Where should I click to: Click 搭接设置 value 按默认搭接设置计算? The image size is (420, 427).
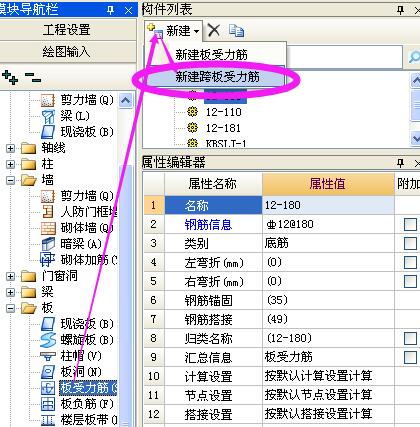(328, 414)
